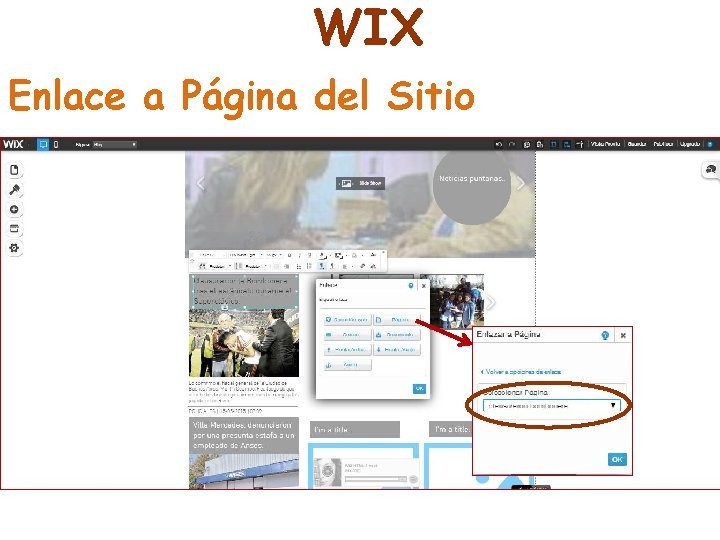
Task: Click the Redo icon in top bar
Action: (512, 144)
